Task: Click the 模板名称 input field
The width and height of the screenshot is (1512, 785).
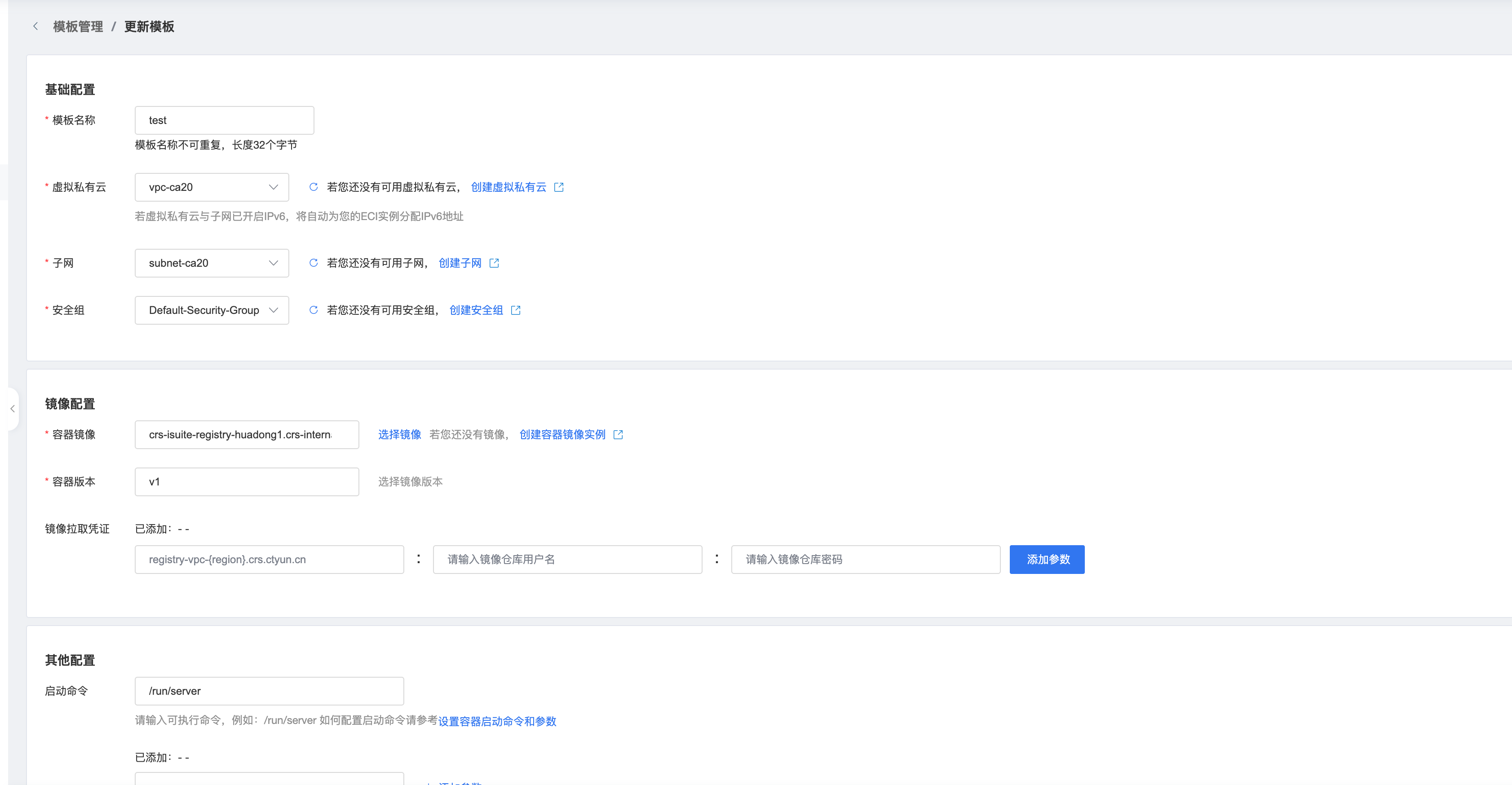Action: (x=224, y=120)
